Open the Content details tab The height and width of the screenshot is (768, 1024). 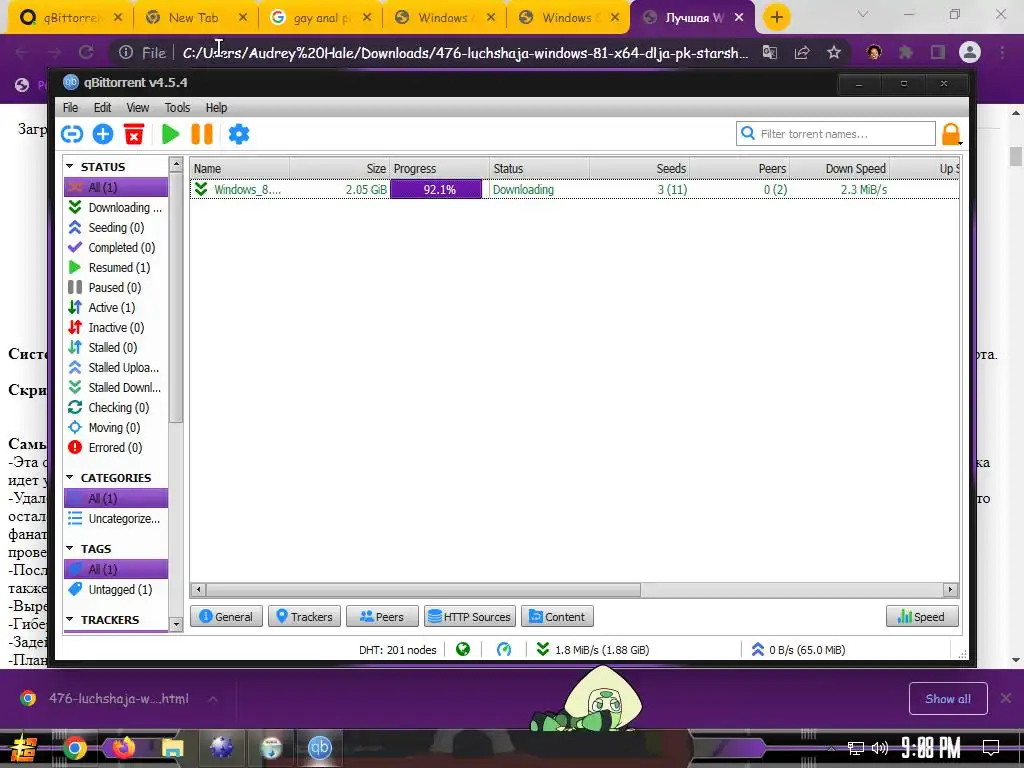pos(557,616)
